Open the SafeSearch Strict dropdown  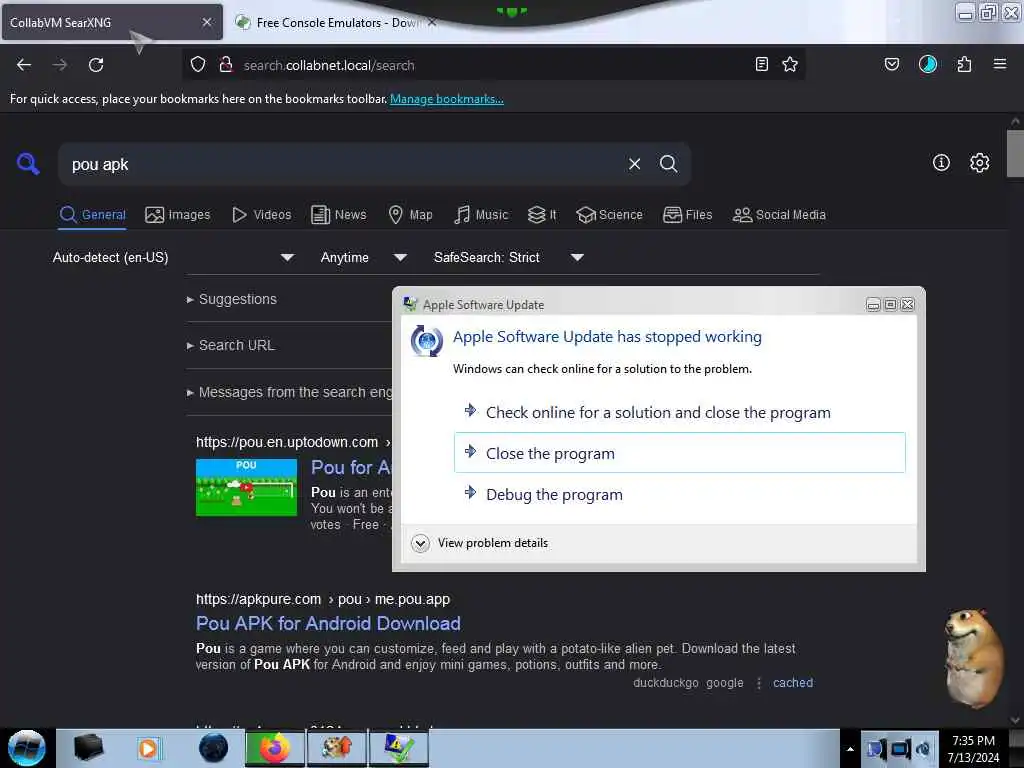(509, 257)
